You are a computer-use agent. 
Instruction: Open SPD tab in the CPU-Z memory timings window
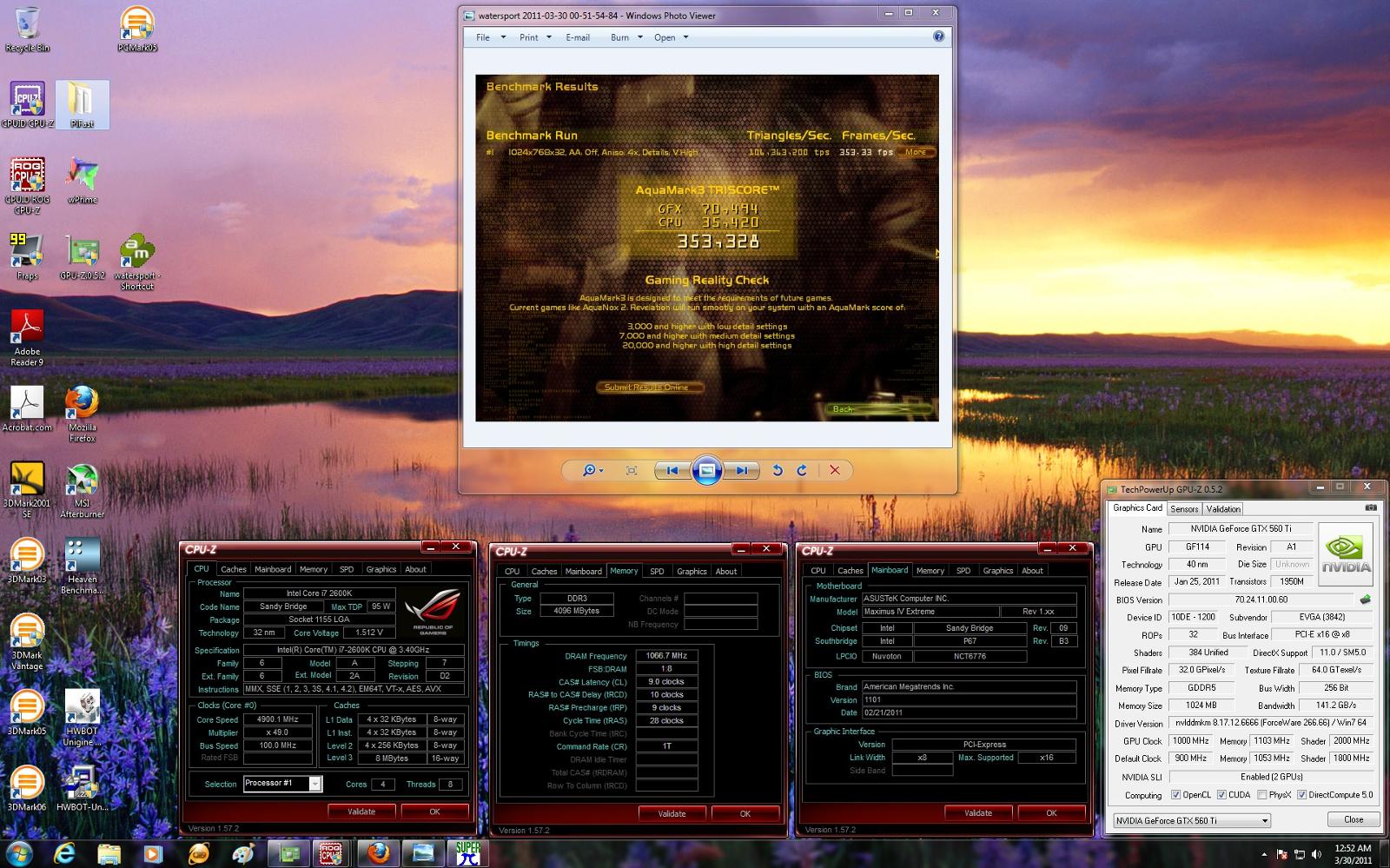[657, 572]
